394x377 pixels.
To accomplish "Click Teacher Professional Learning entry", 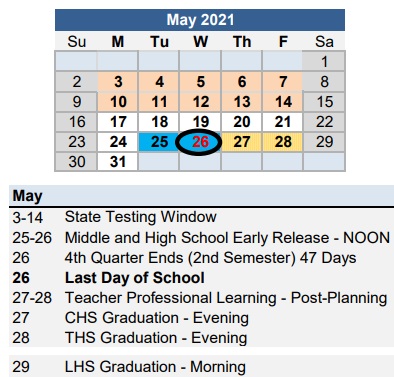I will pos(226,298).
